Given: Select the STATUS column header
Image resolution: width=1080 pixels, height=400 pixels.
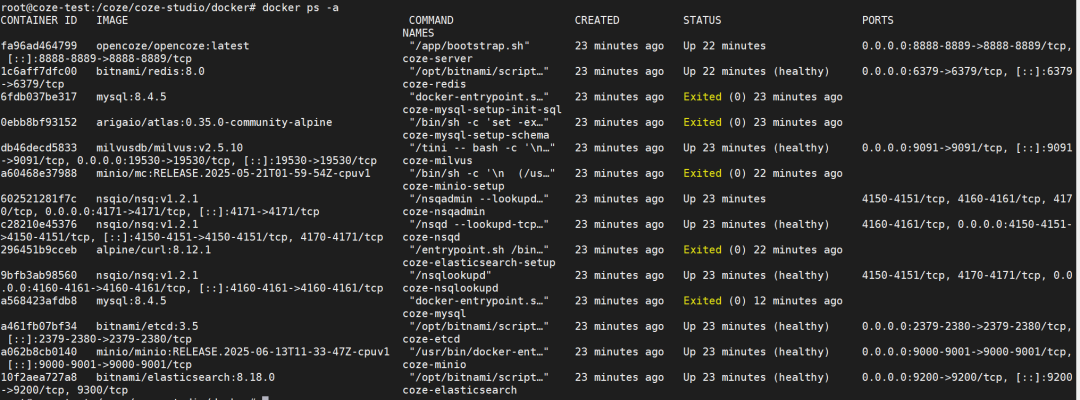Looking at the screenshot, I should tap(703, 21).
